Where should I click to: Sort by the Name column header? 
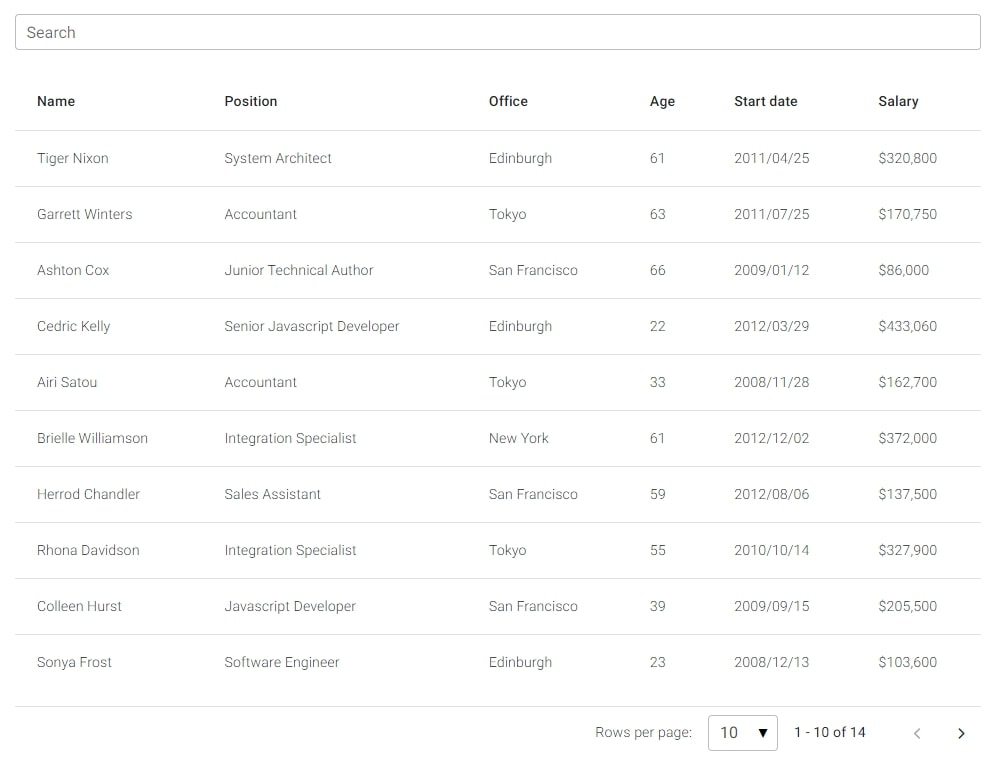[56, 101]
